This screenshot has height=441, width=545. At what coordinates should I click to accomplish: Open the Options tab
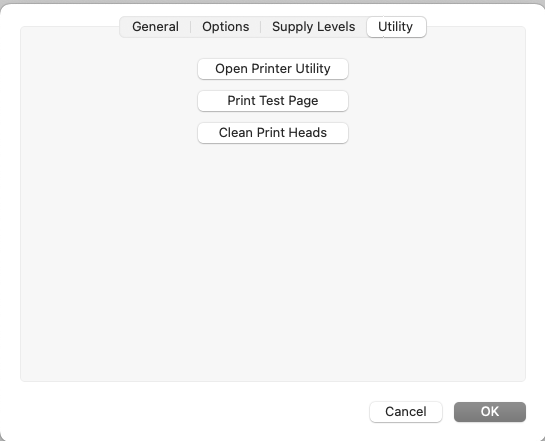[226, 27]
